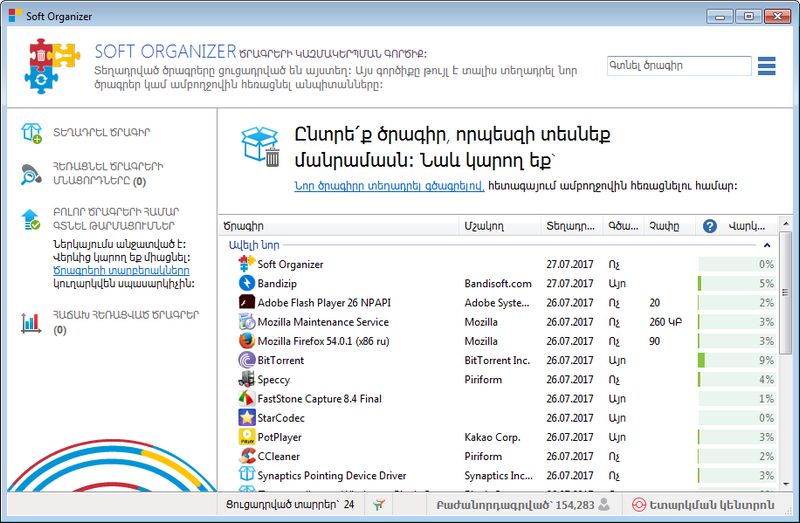This screenshot has height=523, width=800.
Task: Click the Synaptics Pointing Device Driver icon
Action: tap(247, 475)
